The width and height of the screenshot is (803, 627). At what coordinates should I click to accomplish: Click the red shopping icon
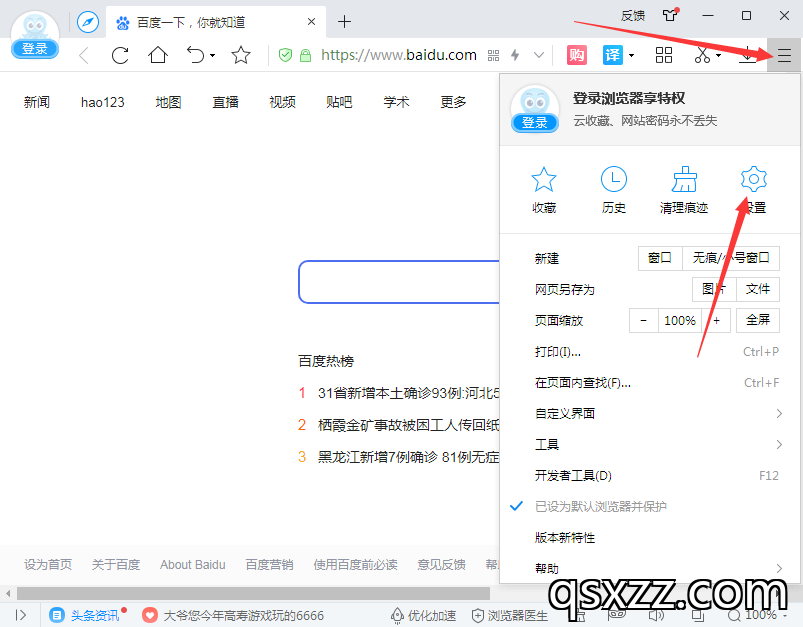click(577, 55)
